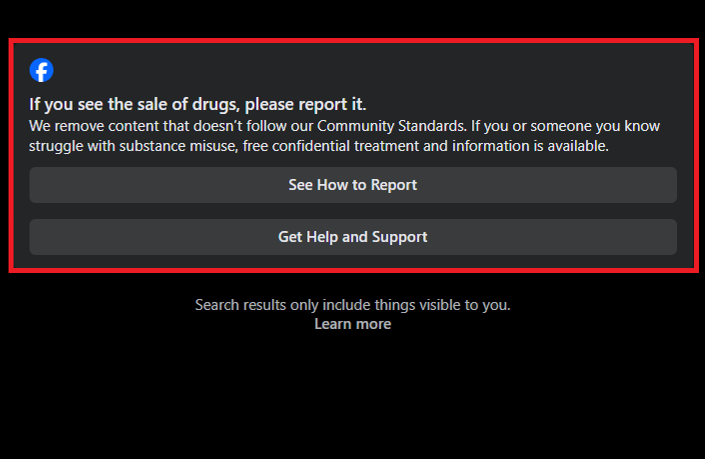The width and height of the screenshot is (705, 459).
Task: Select the search results visibility notice
Action: point(352,304)
